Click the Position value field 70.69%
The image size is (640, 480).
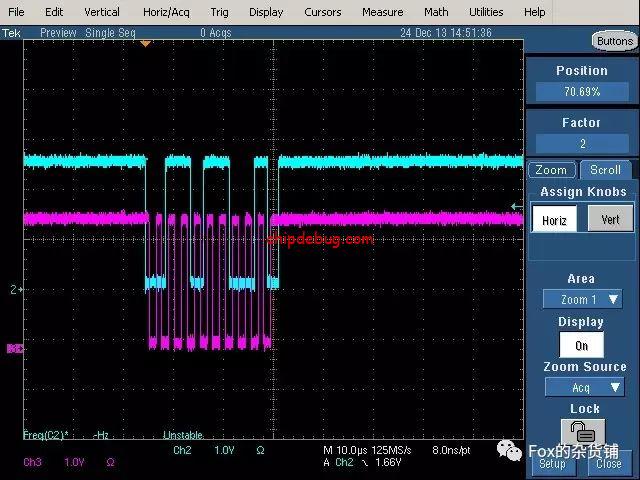pyautogui.click(x=581, y=92)
